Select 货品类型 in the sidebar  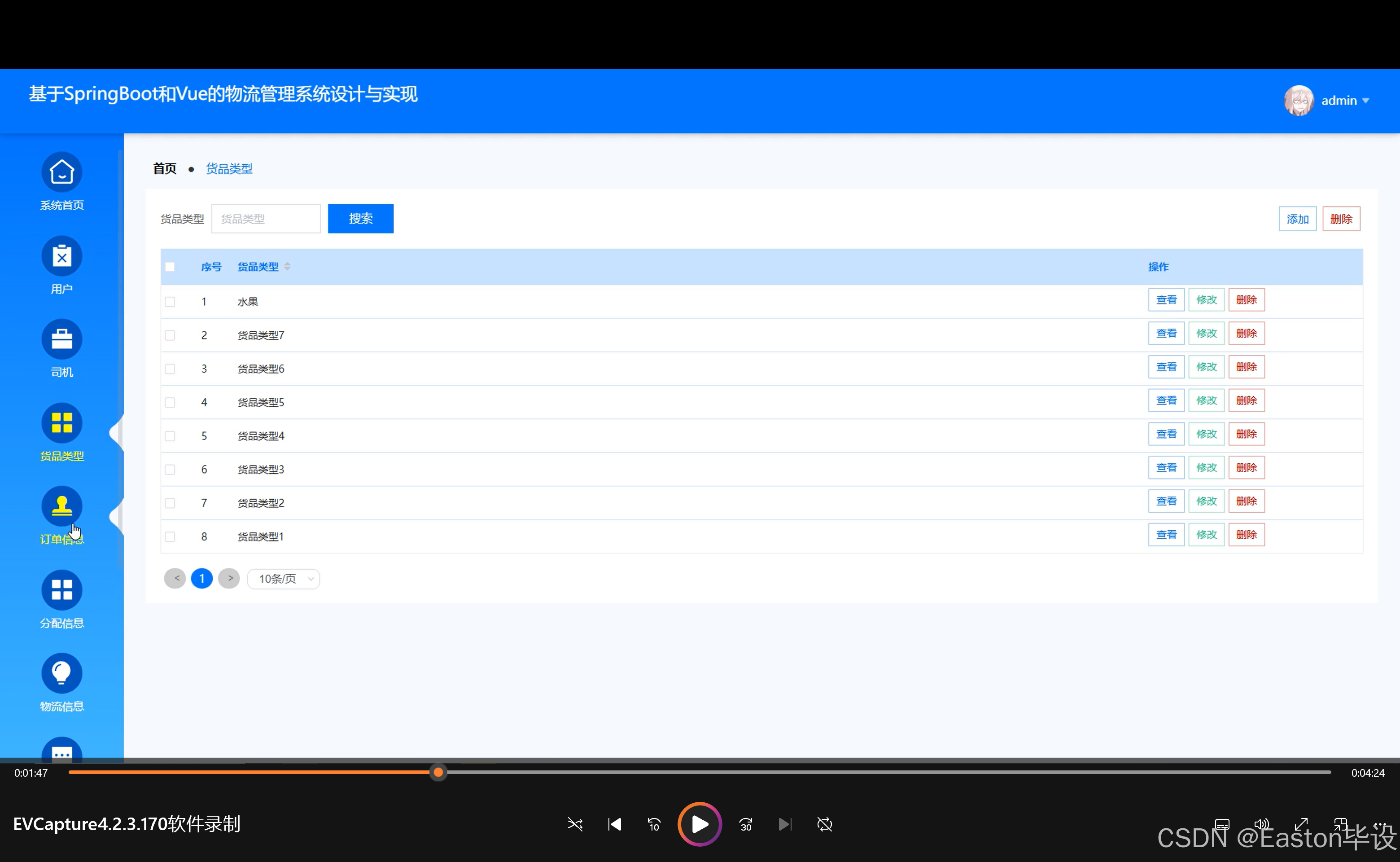coord(61,433)
